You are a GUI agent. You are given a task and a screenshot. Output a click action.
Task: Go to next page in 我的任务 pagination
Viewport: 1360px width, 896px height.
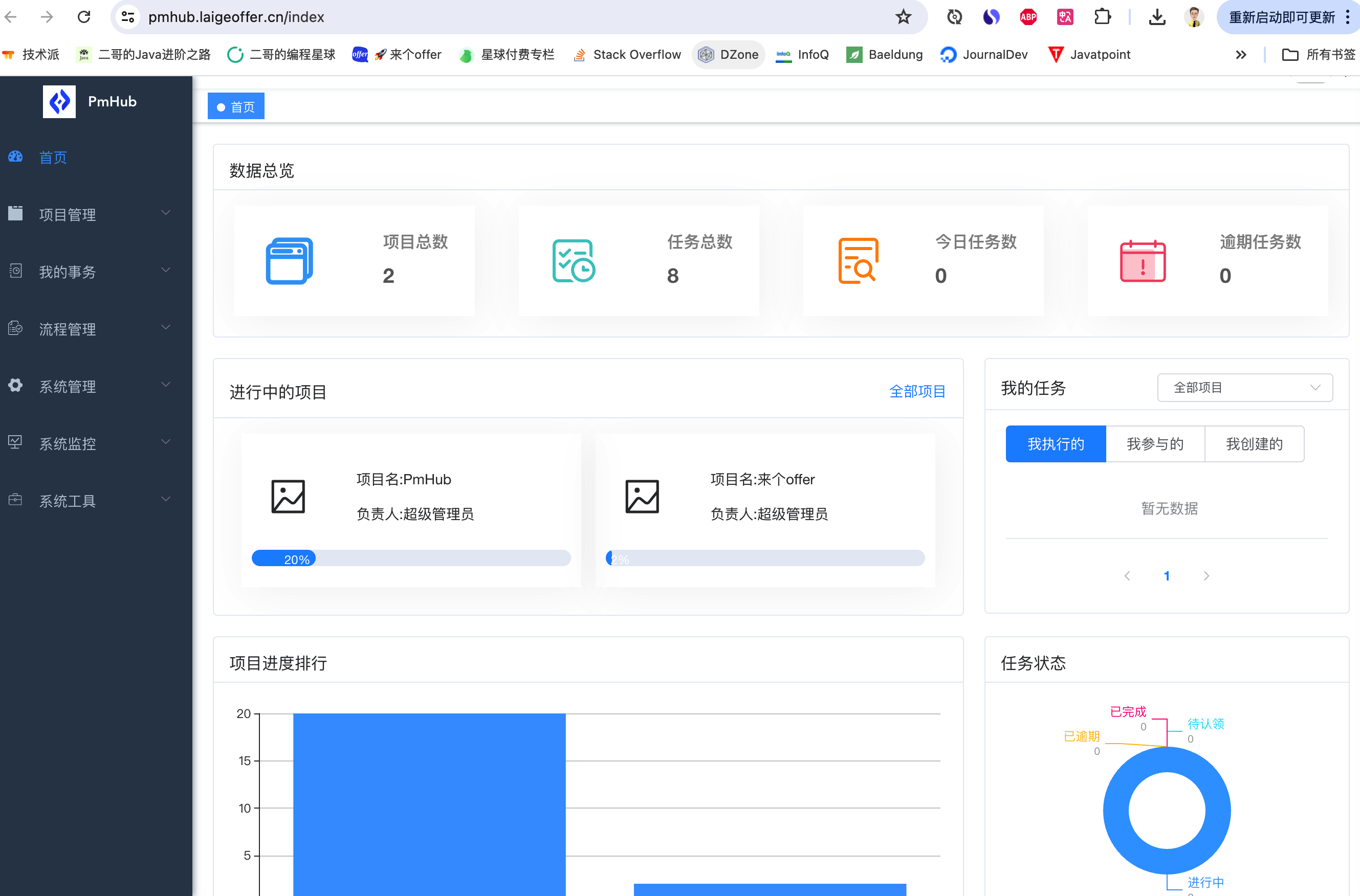point(1206,576)
